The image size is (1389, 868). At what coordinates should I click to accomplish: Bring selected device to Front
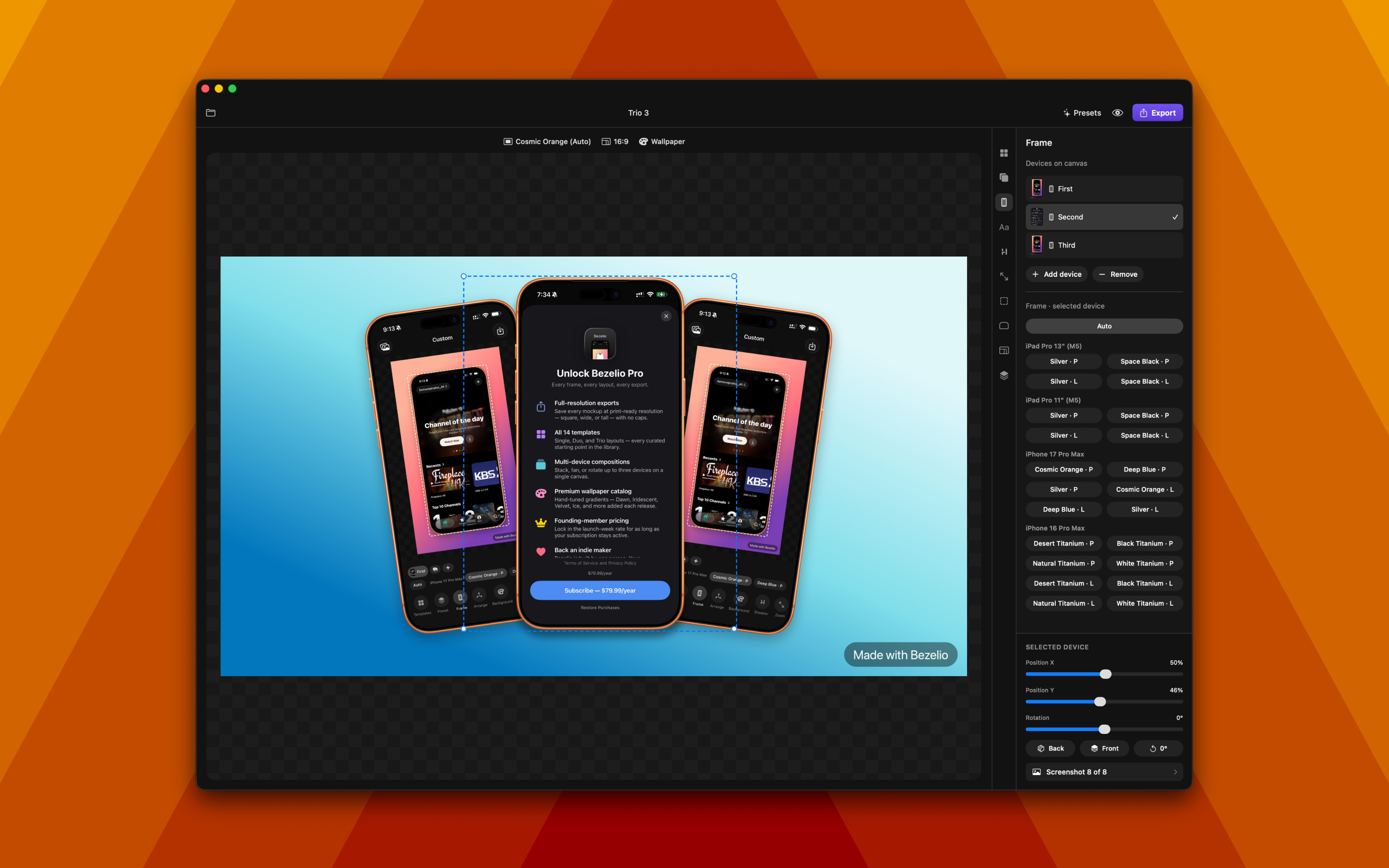pyautogui.click(x=1104, y=748)
